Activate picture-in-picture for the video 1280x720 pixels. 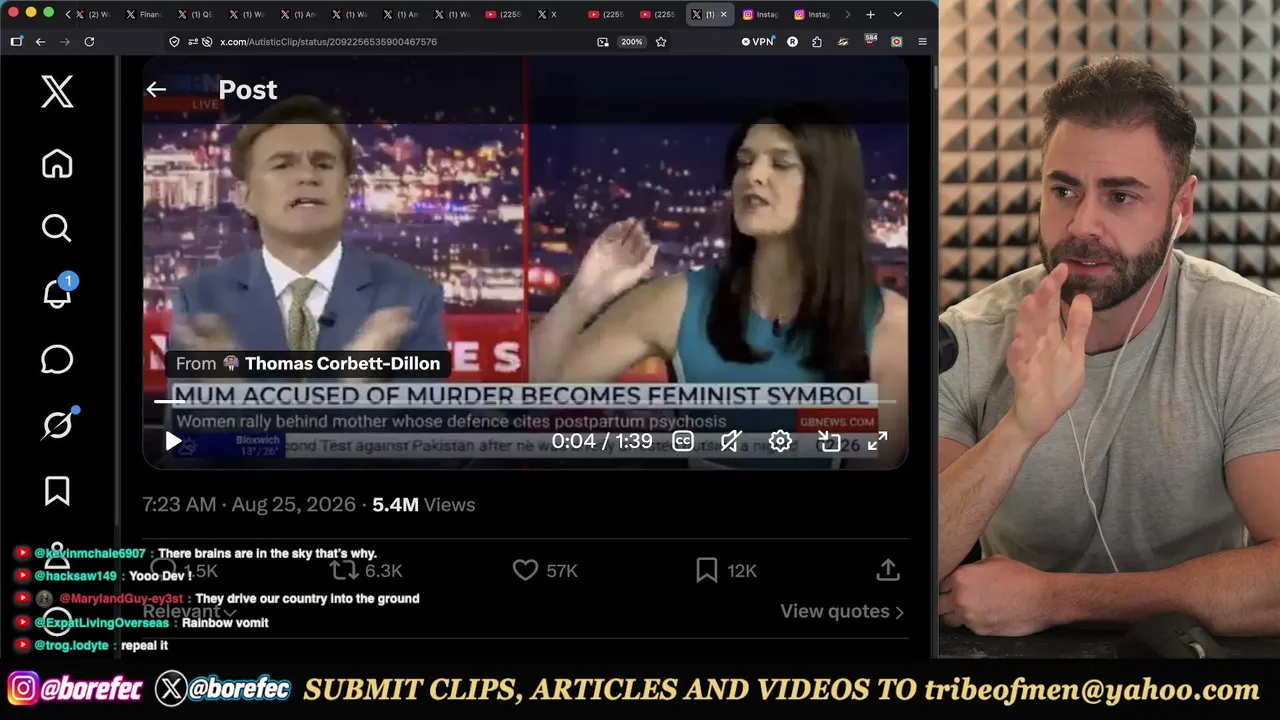tap(829, 441)
